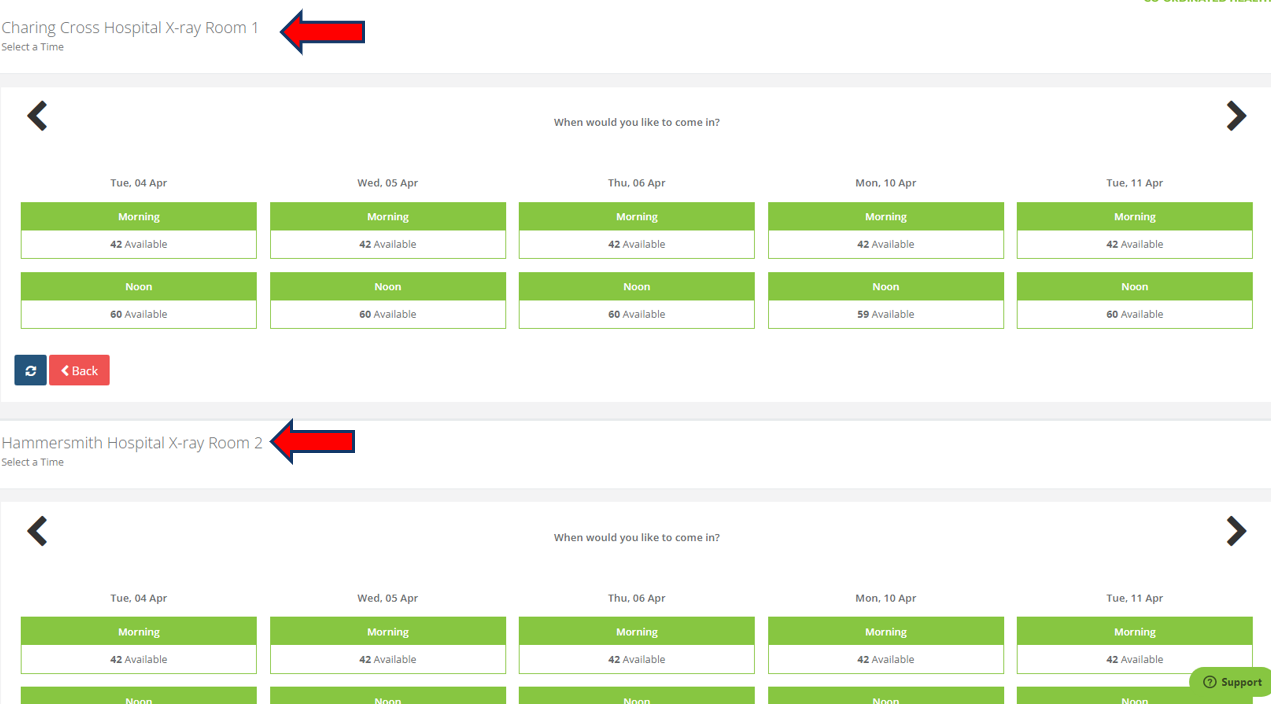Click Hammersmith 'When would you like to come in?' prompt
This screenshot has height=704, width=1271.
coord(637,537)
